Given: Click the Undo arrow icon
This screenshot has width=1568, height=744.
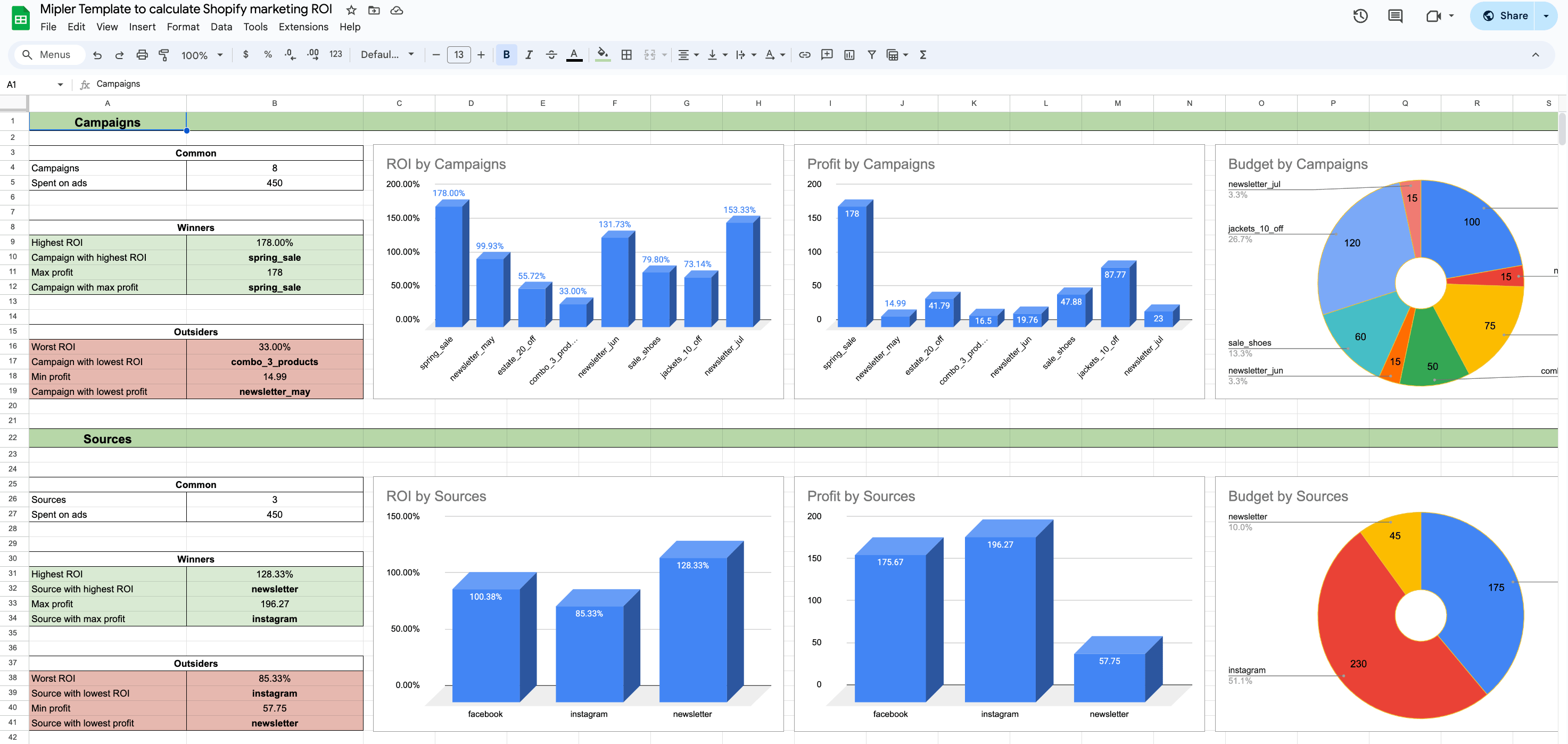Looking at the screenshot, I should (97, 55).
